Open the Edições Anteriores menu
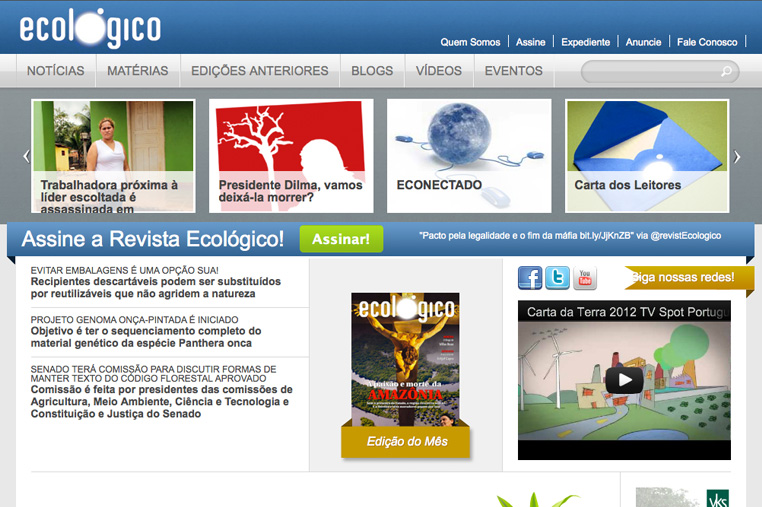The image size is (762, 507). pyautogui.click(x=260, y=71)
